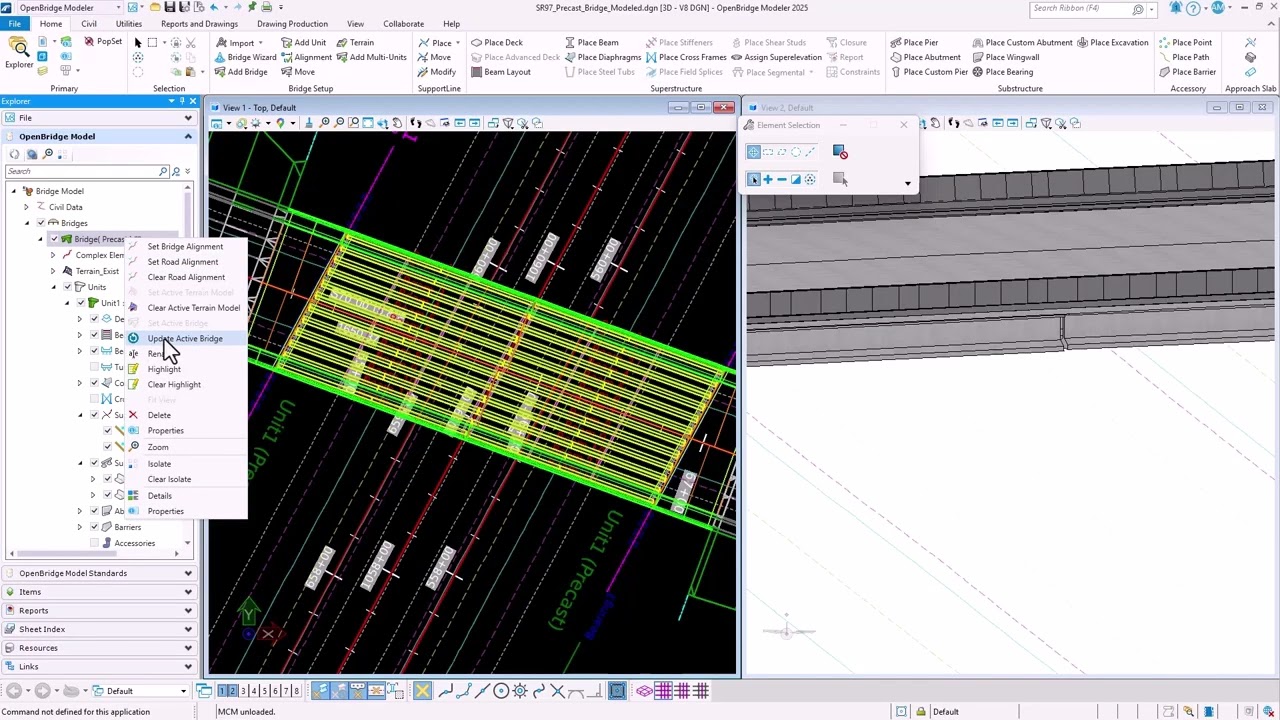
Task: Toggle checkbox for Bridge(Precast) node
Action: pyautogui.click(x=54, y=239)
